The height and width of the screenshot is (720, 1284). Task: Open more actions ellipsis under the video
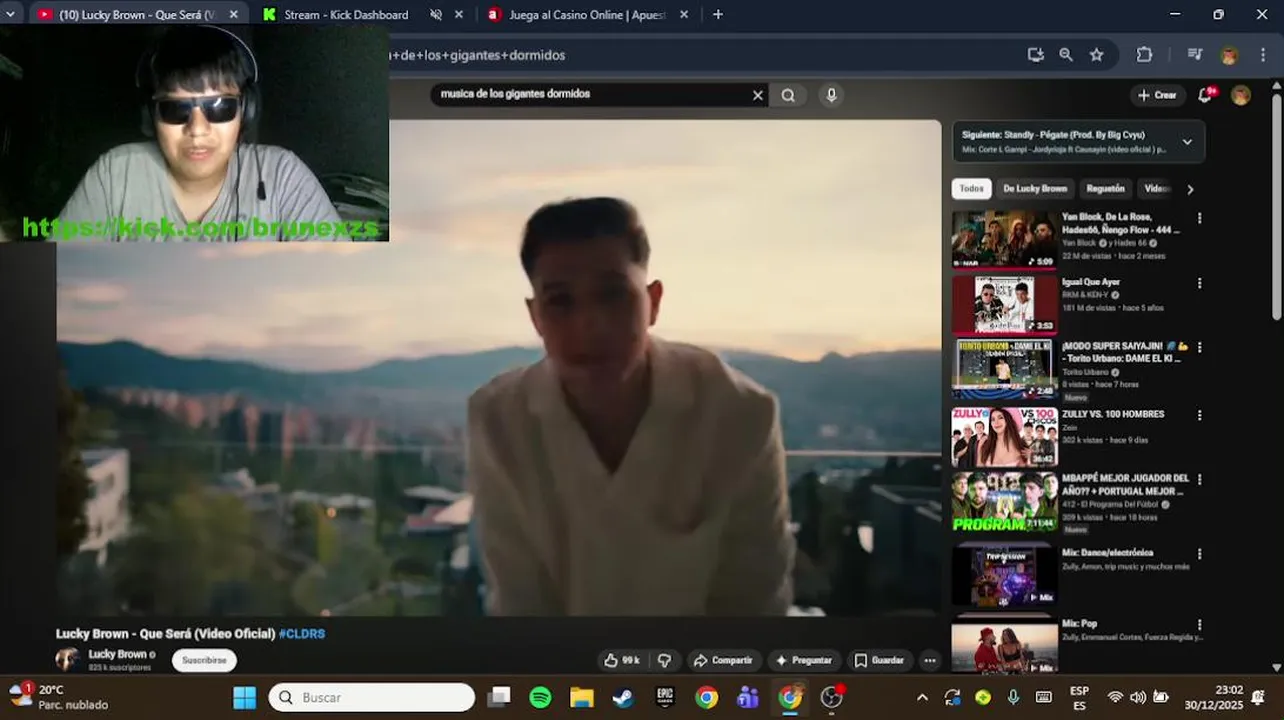pos(930,660)
